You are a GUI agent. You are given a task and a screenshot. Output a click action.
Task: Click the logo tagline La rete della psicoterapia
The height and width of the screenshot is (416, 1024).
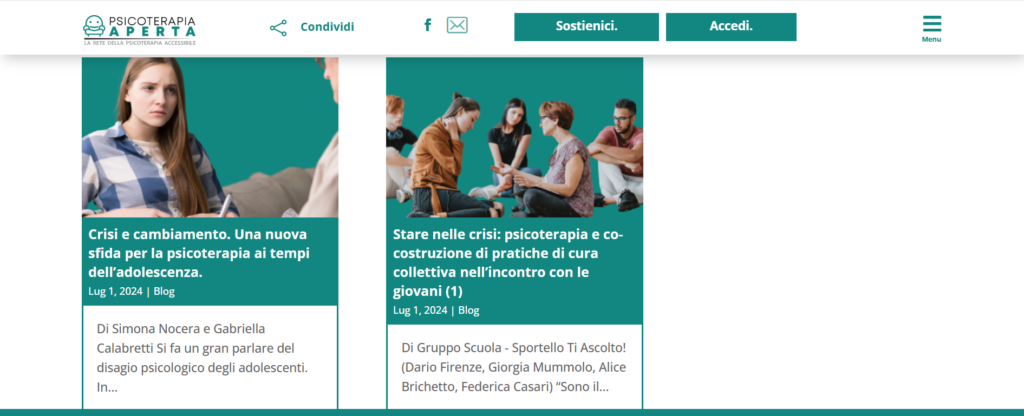(140, 43)
